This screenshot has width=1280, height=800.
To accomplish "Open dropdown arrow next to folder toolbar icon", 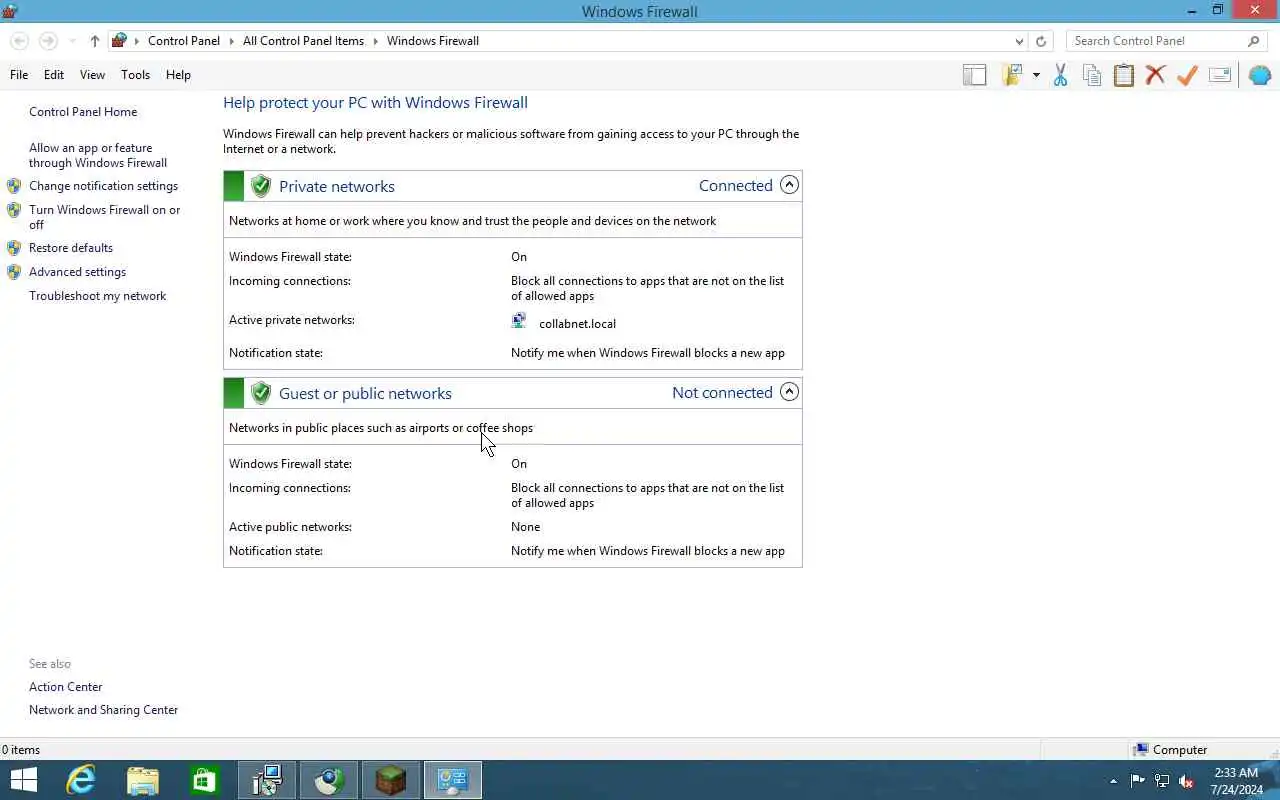I will click(1036, 75).
